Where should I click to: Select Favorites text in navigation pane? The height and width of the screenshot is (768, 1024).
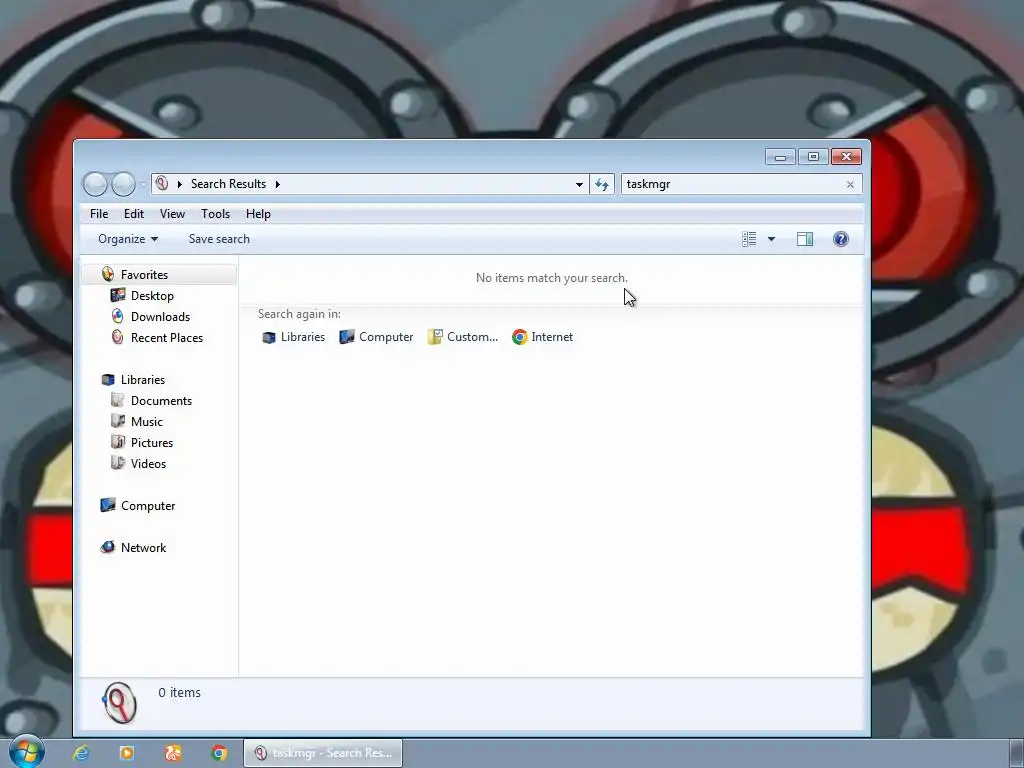pyautogui.click(x=144, y=275)
